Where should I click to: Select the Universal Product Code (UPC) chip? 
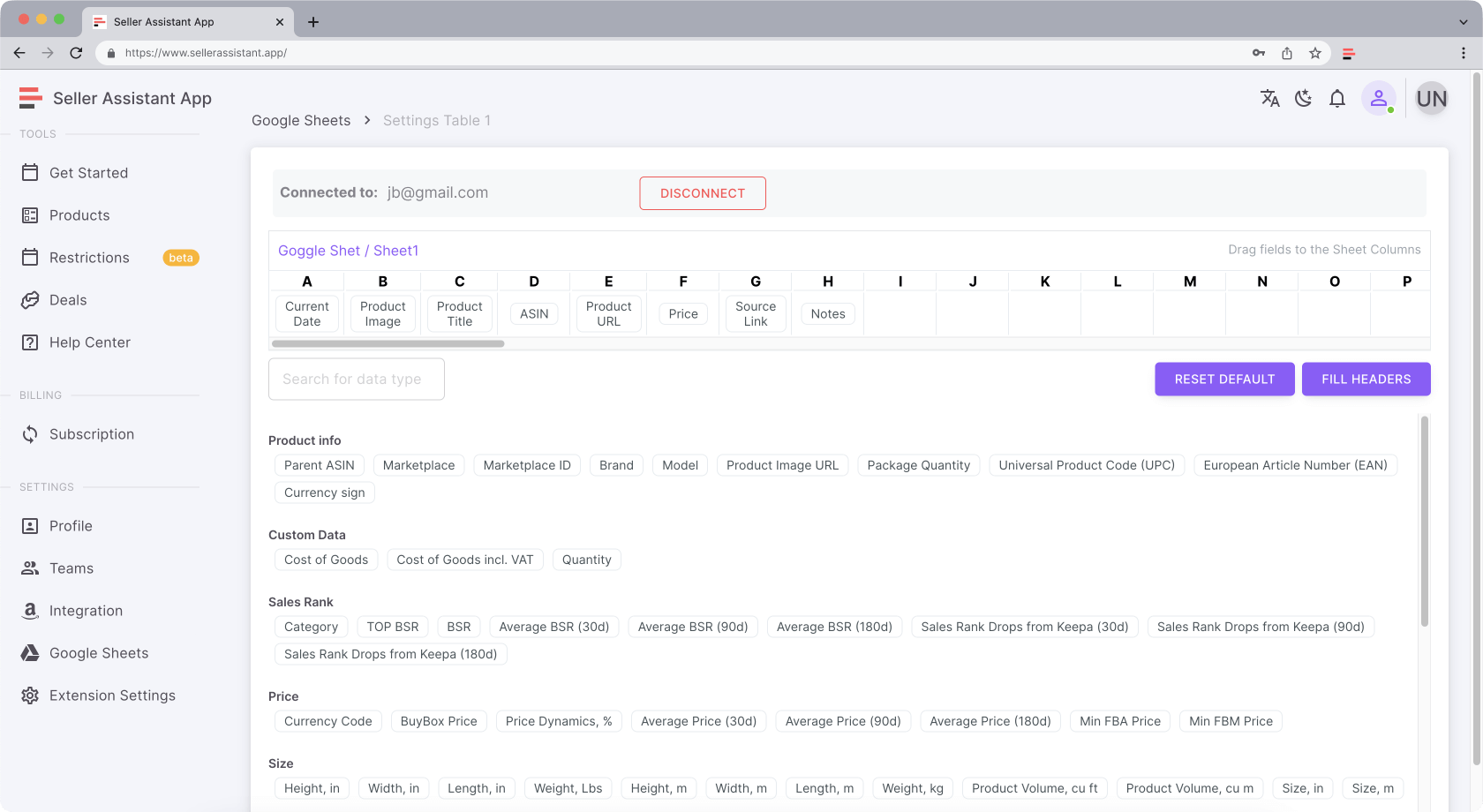[x=1087, y=465]
